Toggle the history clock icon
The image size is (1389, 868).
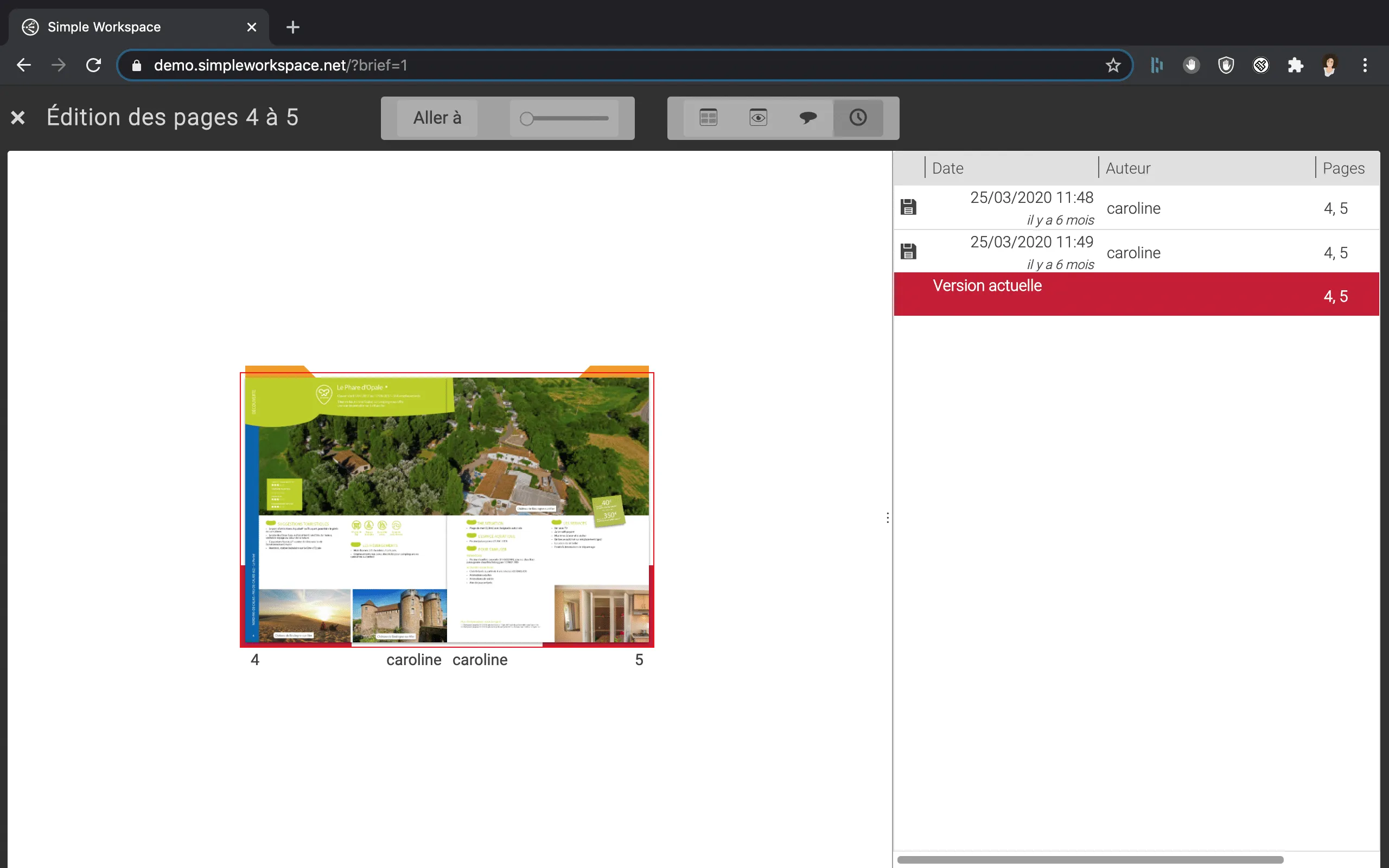[857, 118]
